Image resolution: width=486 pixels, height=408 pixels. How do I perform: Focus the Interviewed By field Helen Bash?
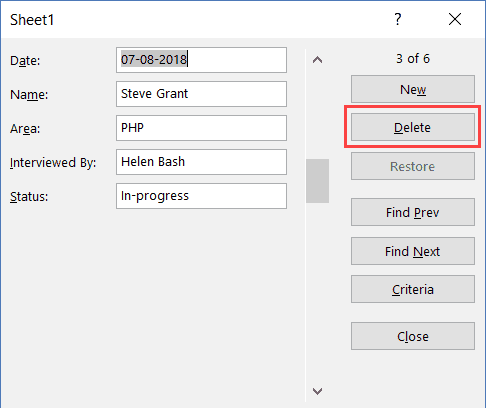coord(201,162)
